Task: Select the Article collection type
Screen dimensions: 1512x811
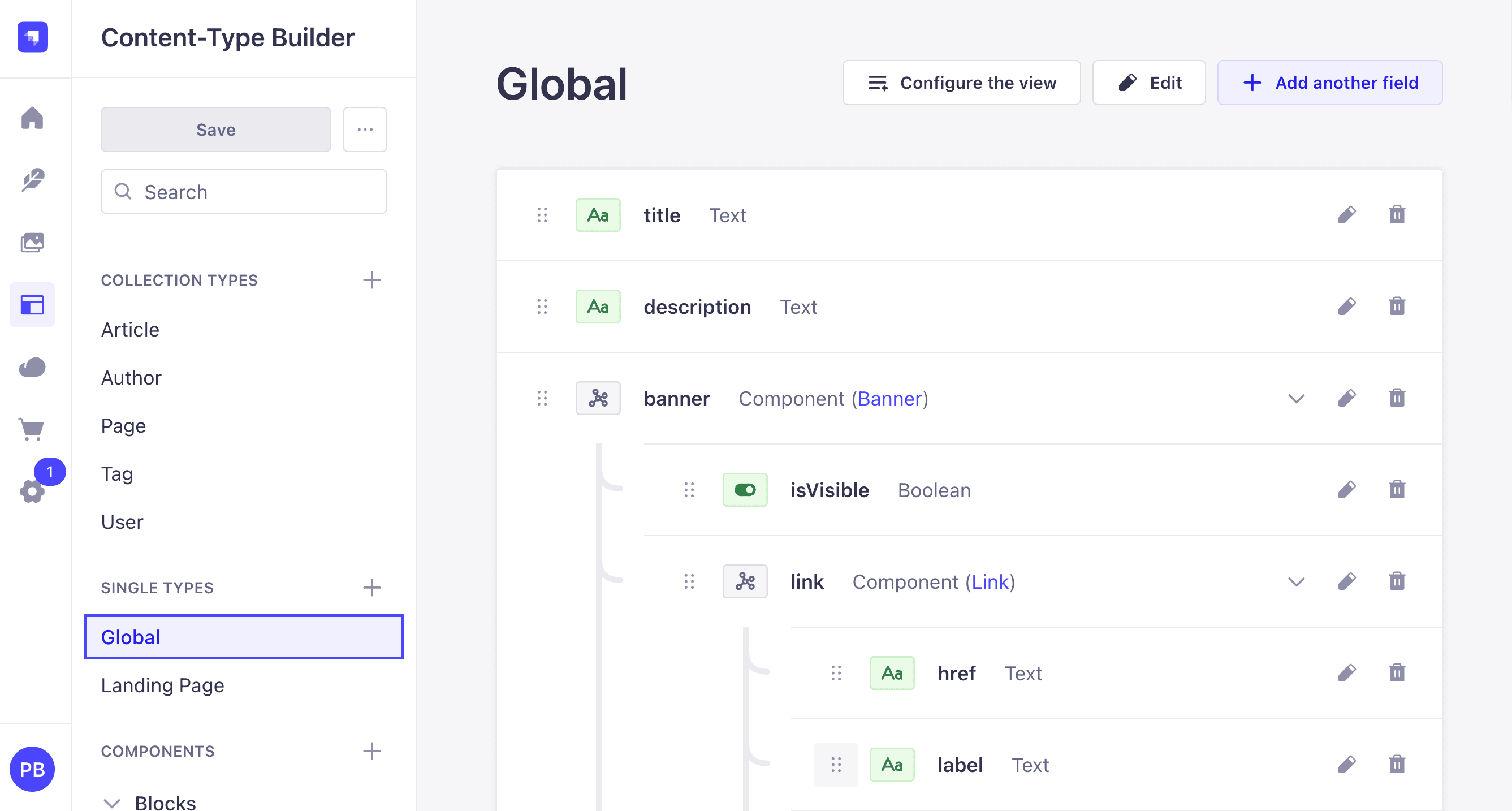Action: pos(130,330)
